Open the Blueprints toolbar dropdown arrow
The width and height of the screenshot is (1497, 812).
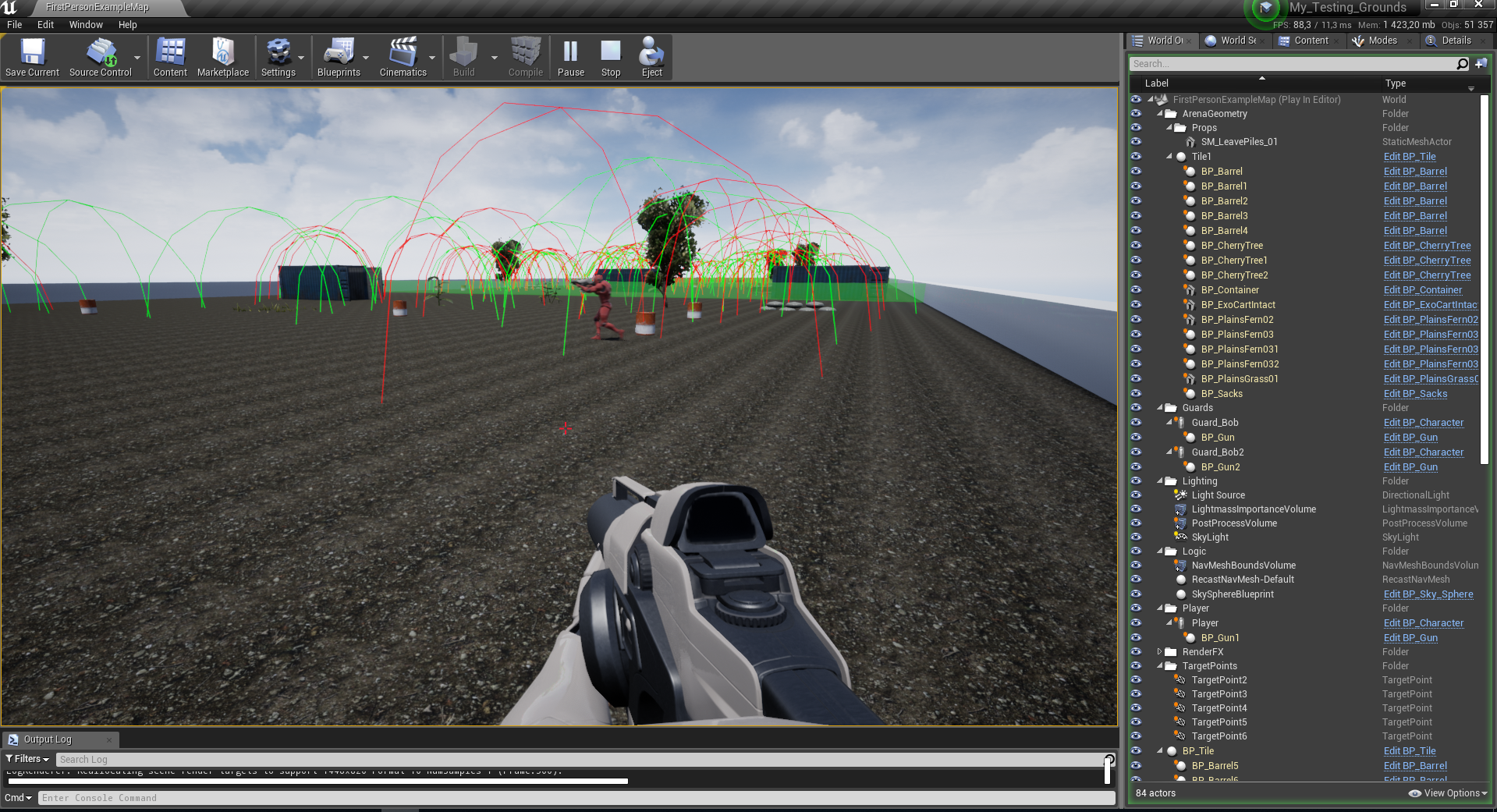click(366, 58)
